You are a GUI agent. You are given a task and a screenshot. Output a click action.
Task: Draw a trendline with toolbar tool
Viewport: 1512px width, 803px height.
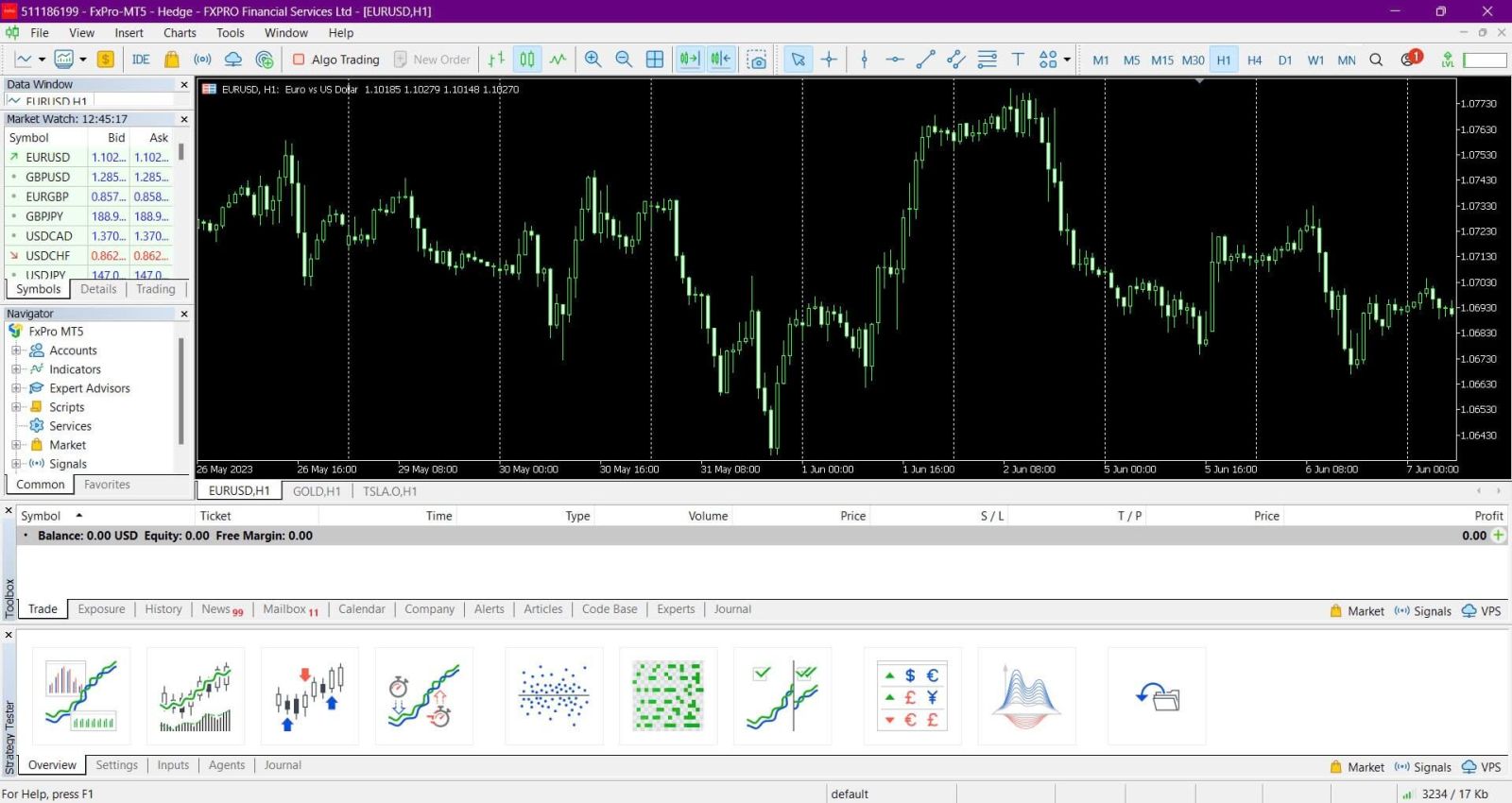point(925,60)
